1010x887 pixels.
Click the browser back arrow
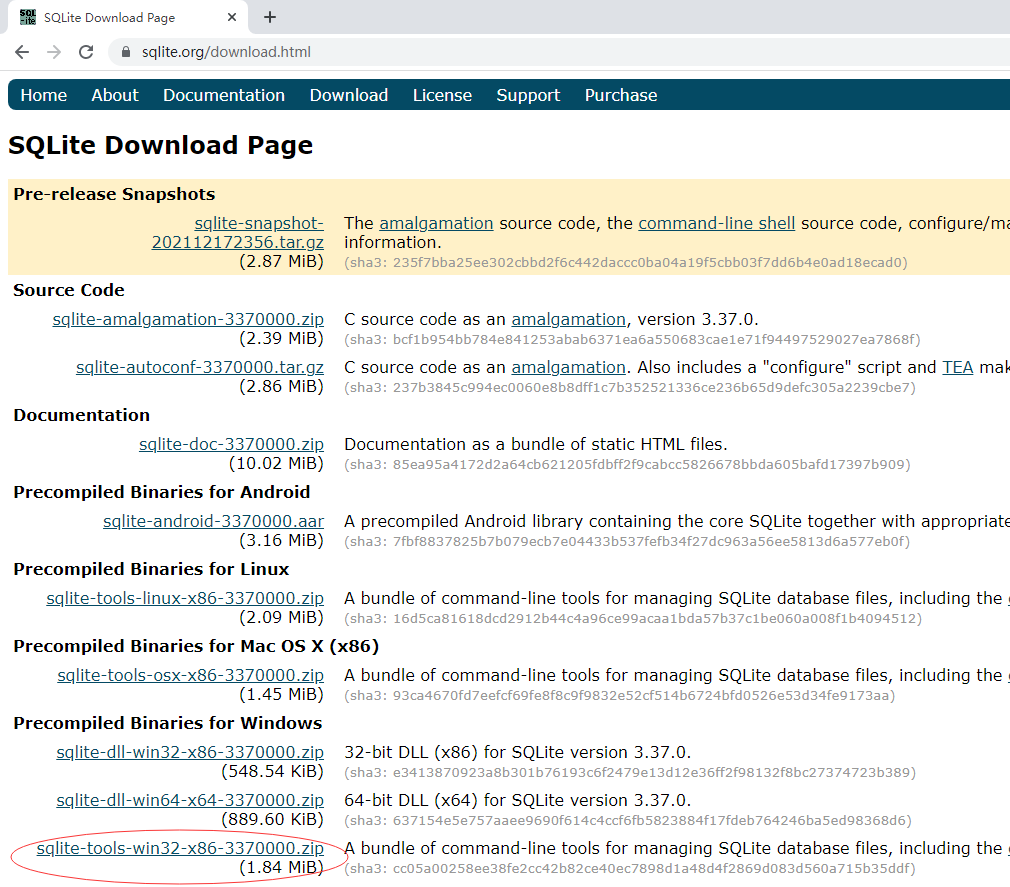(22, 52)
